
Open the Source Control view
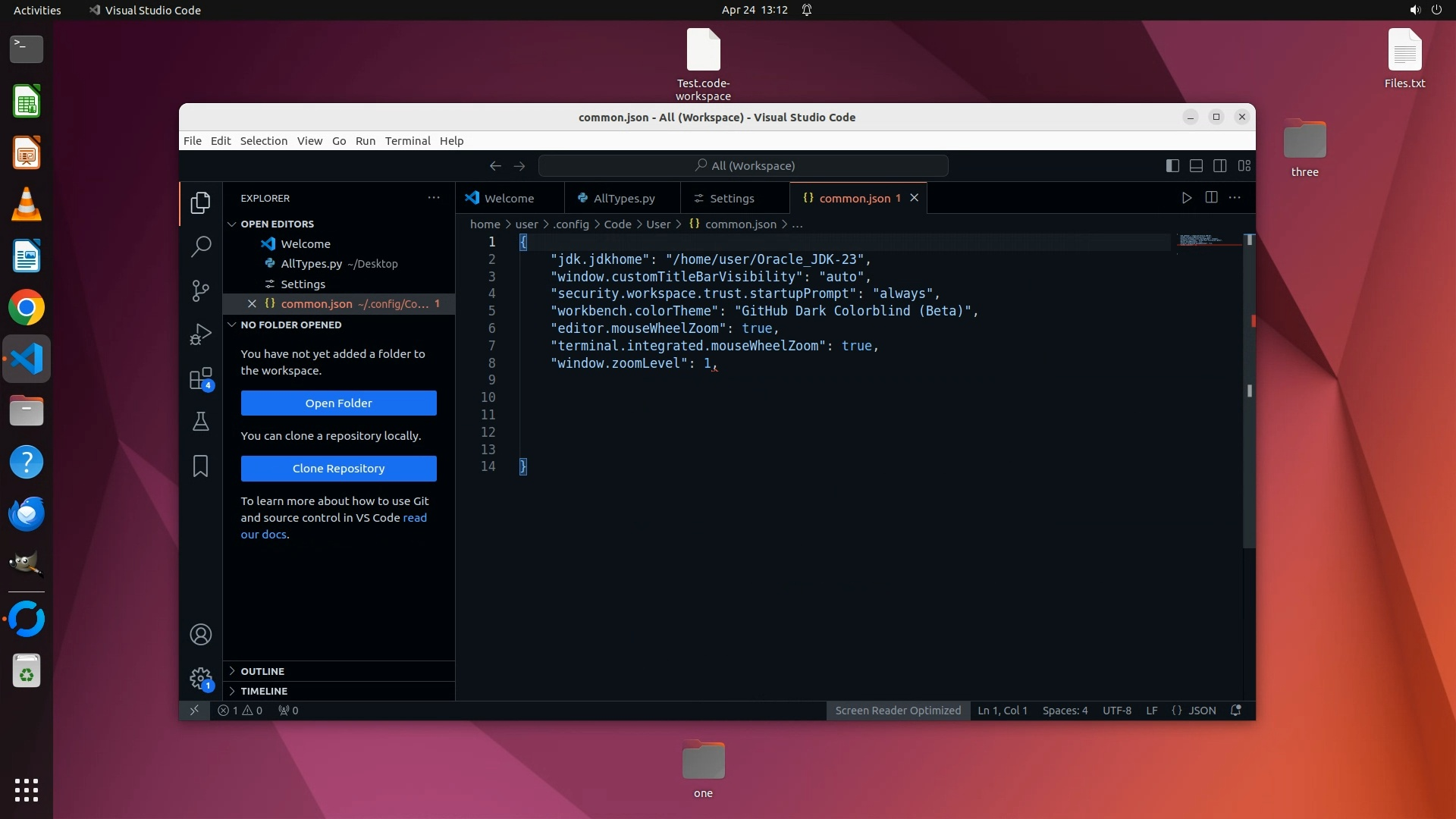click(200, 290)
